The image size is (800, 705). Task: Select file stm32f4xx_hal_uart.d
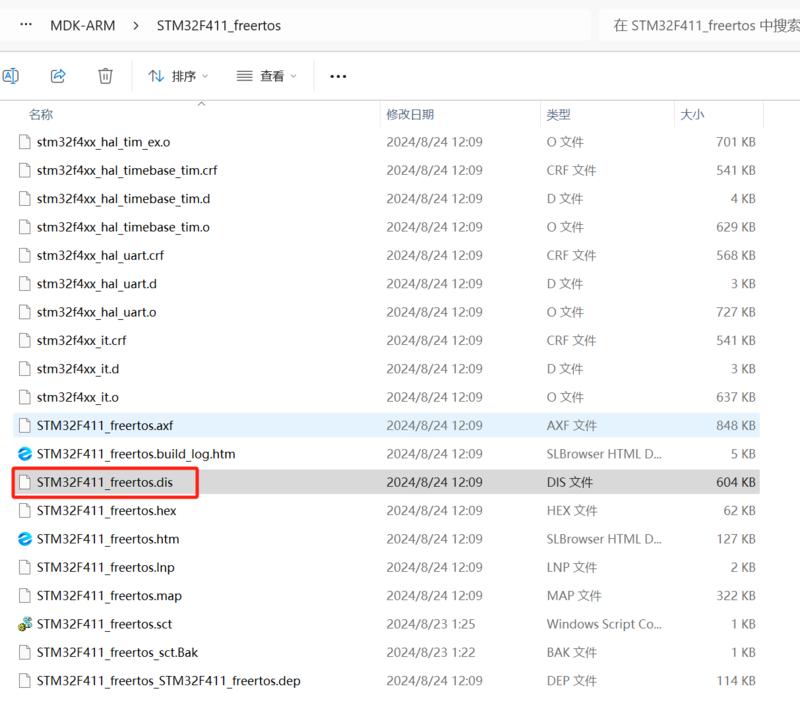[x=386, y=284]
